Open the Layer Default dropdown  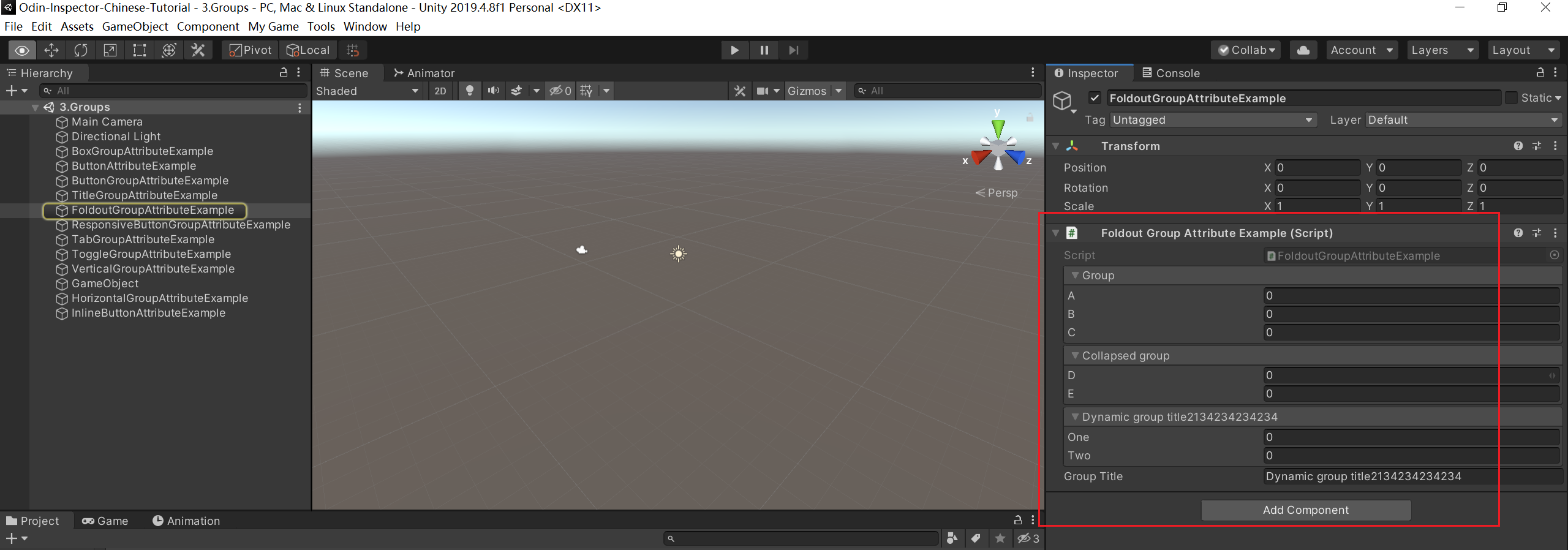(1464, 120)
